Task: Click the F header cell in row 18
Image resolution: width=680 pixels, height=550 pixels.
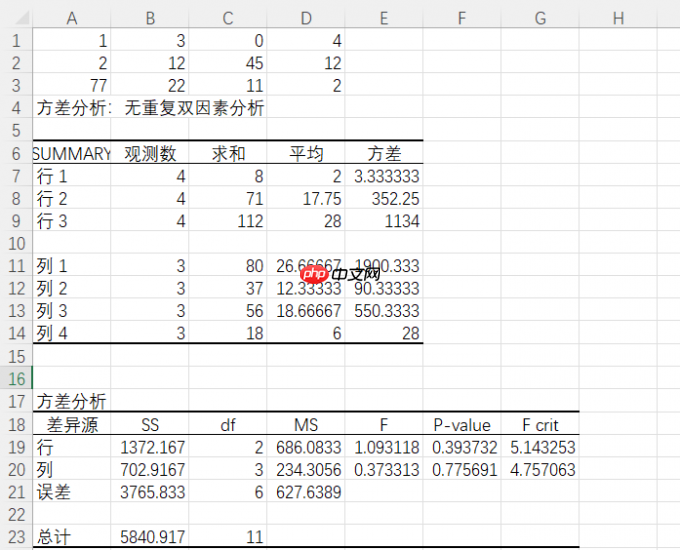Action: click(x=384, y=425)
